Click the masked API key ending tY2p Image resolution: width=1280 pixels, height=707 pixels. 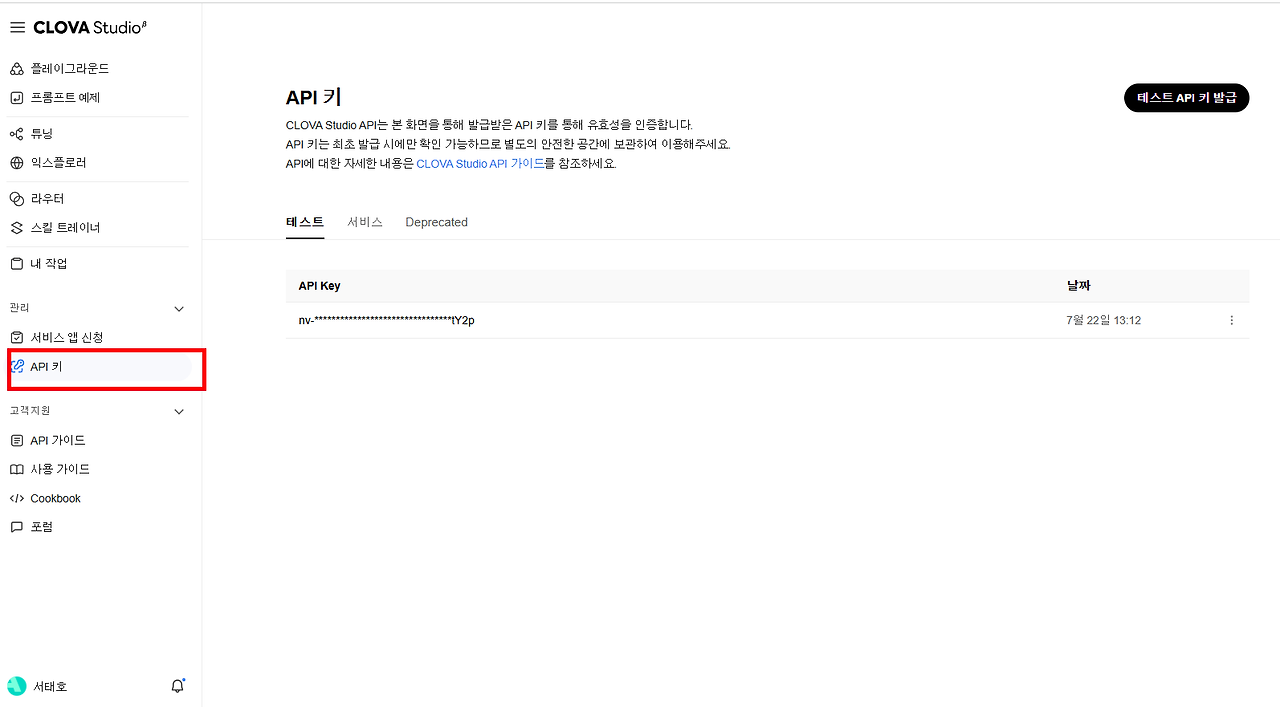[x=386, y=320]
